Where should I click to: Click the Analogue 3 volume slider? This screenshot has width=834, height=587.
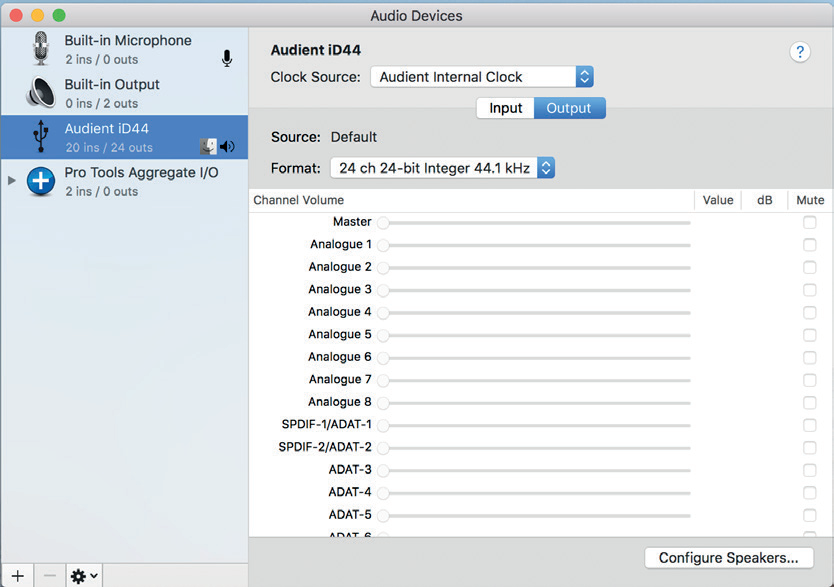coord(533,290)
